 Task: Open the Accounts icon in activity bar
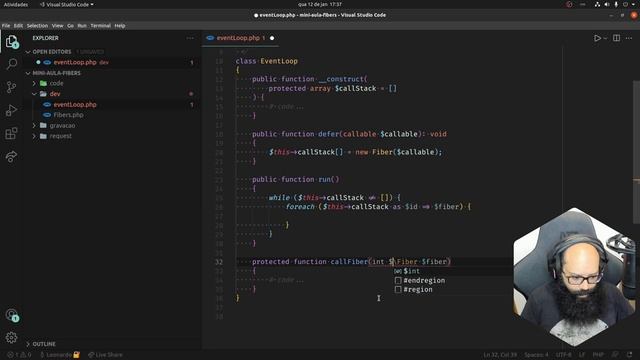(11, 315)
